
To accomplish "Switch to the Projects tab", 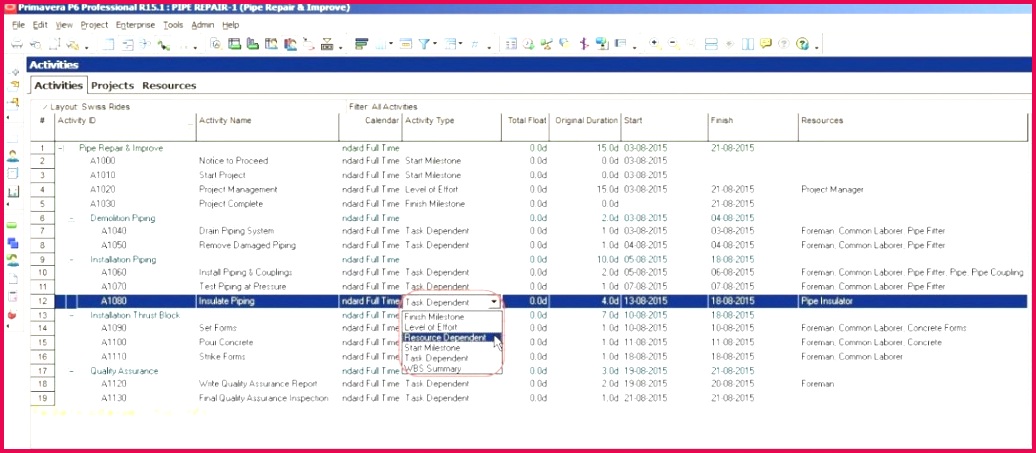I will pos(112,85).
